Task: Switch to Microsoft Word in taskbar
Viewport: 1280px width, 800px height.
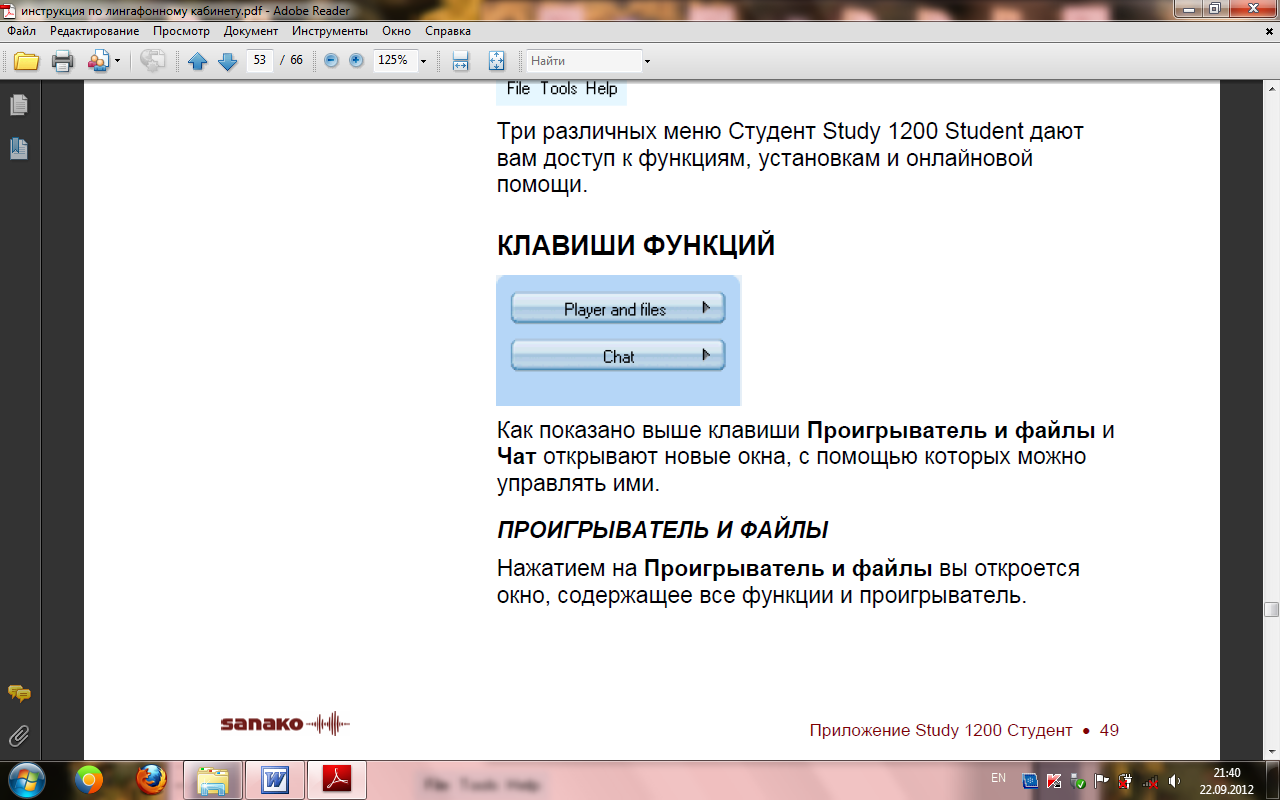Action: (x=275, y=780)
